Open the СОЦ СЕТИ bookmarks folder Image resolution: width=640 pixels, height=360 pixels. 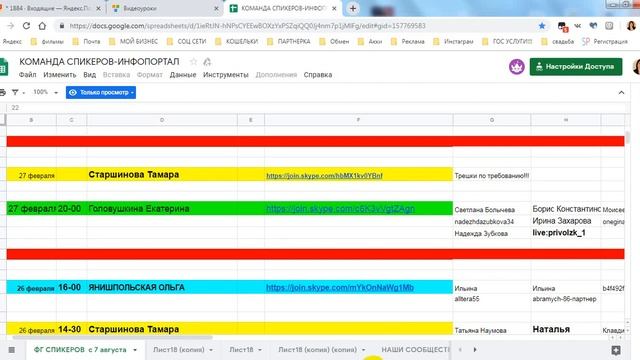(x=187, y=41)
